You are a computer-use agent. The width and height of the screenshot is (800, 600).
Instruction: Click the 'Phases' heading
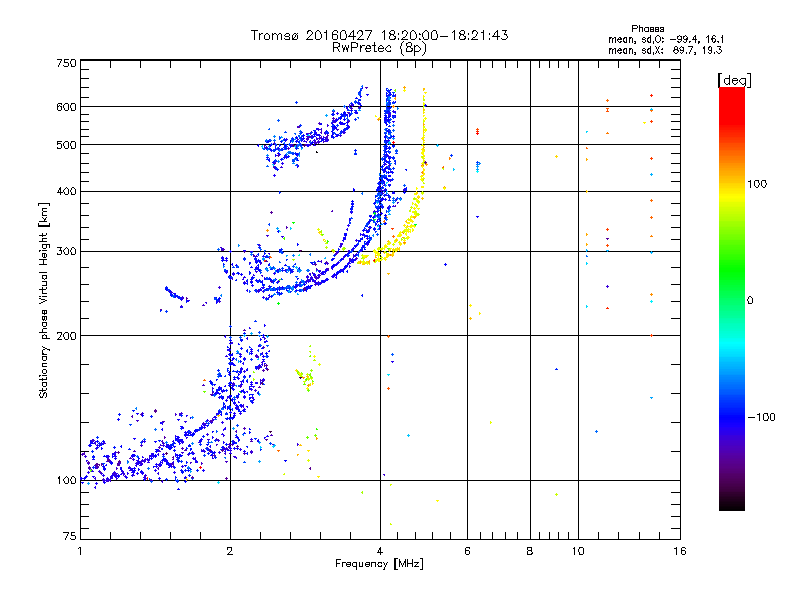(647, 29)
